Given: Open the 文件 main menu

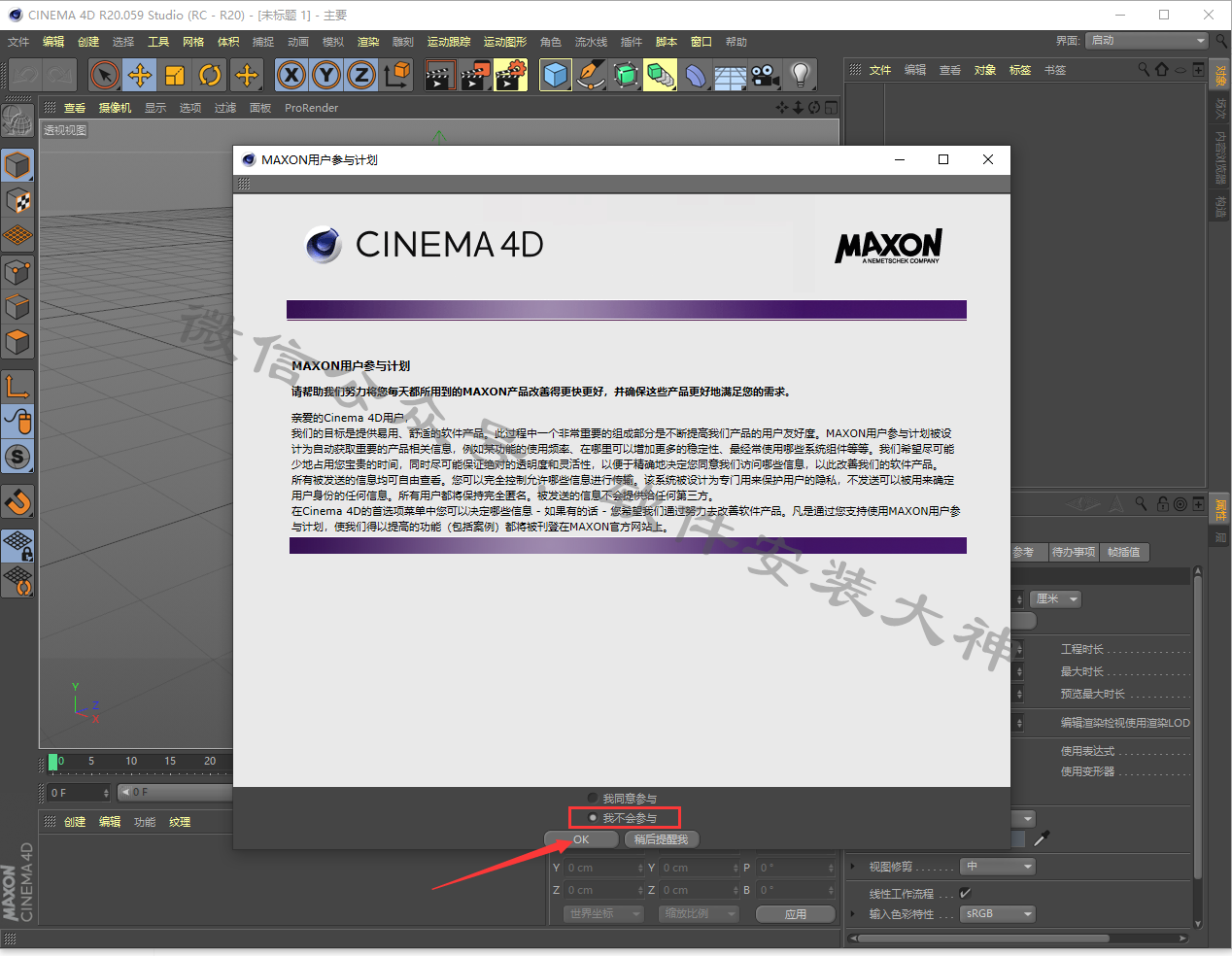Looking at the screenshot, I should pyautogui.click(x=18, y=42).
